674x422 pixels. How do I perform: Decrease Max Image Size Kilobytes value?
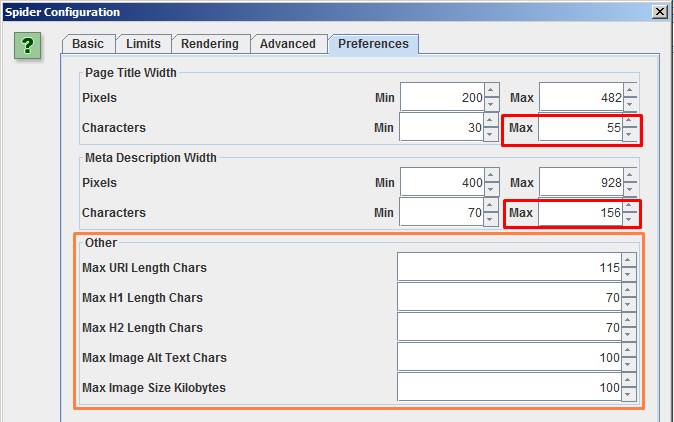[x=628, y=394]
